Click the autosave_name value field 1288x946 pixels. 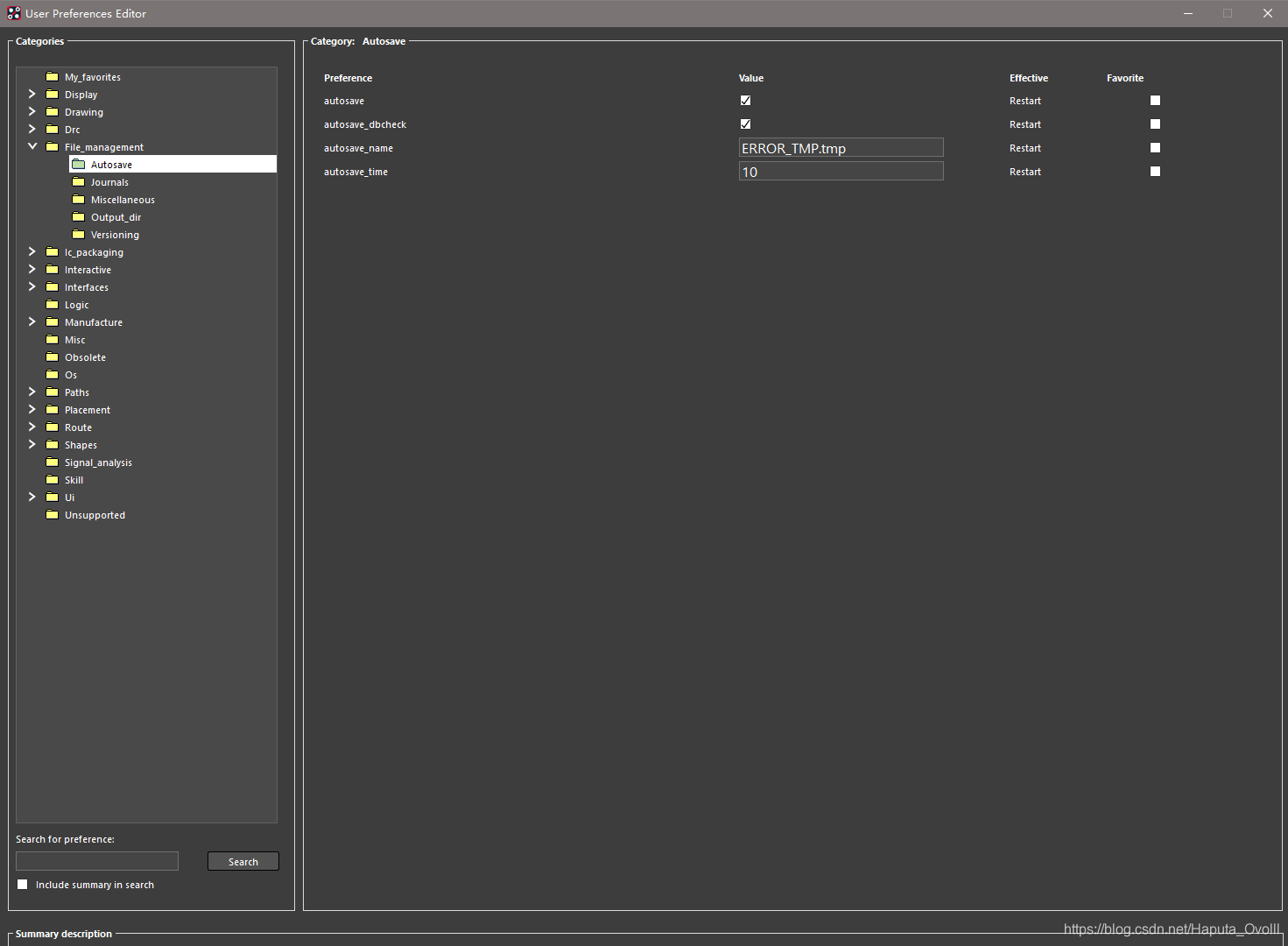tap(841, 148)
